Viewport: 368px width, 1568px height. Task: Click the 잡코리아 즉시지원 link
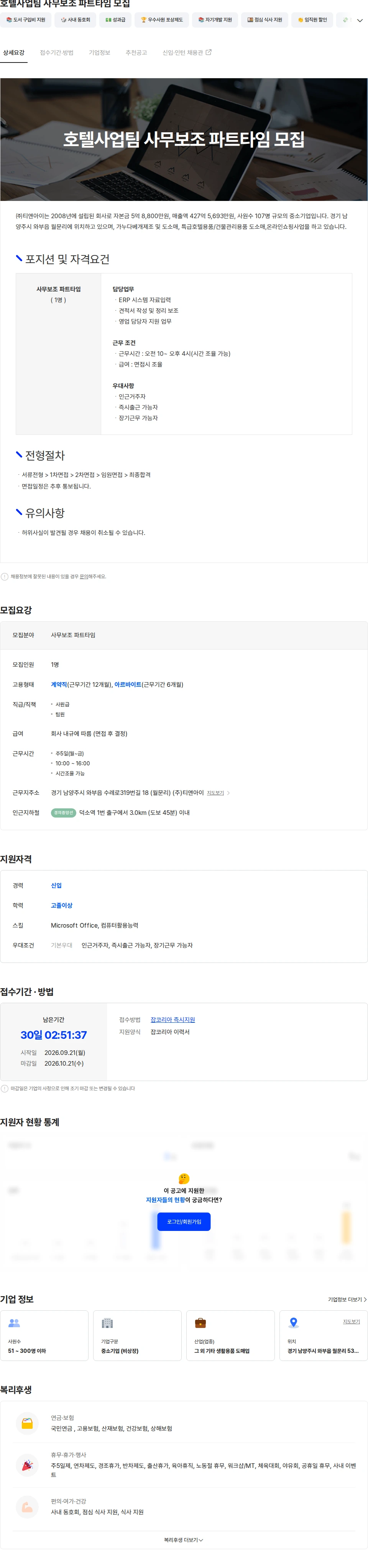tap(173, 1020)
